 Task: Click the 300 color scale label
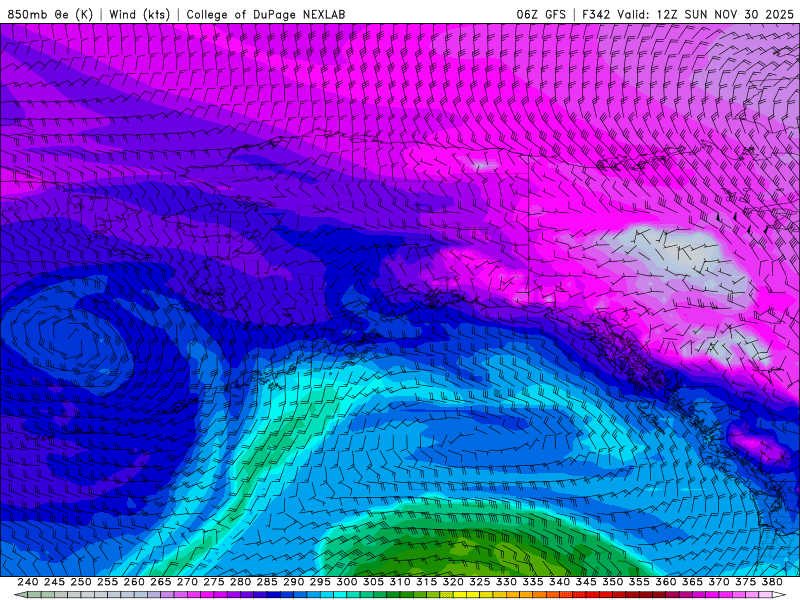346,582
